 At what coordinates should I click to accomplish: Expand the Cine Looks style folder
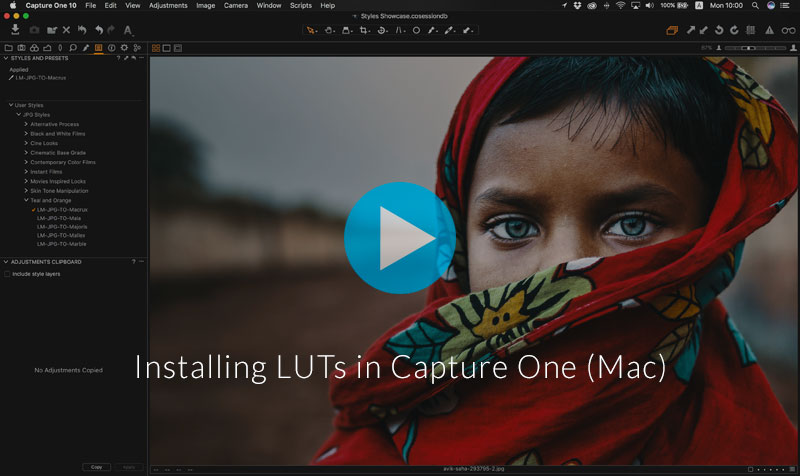(25, 142)
